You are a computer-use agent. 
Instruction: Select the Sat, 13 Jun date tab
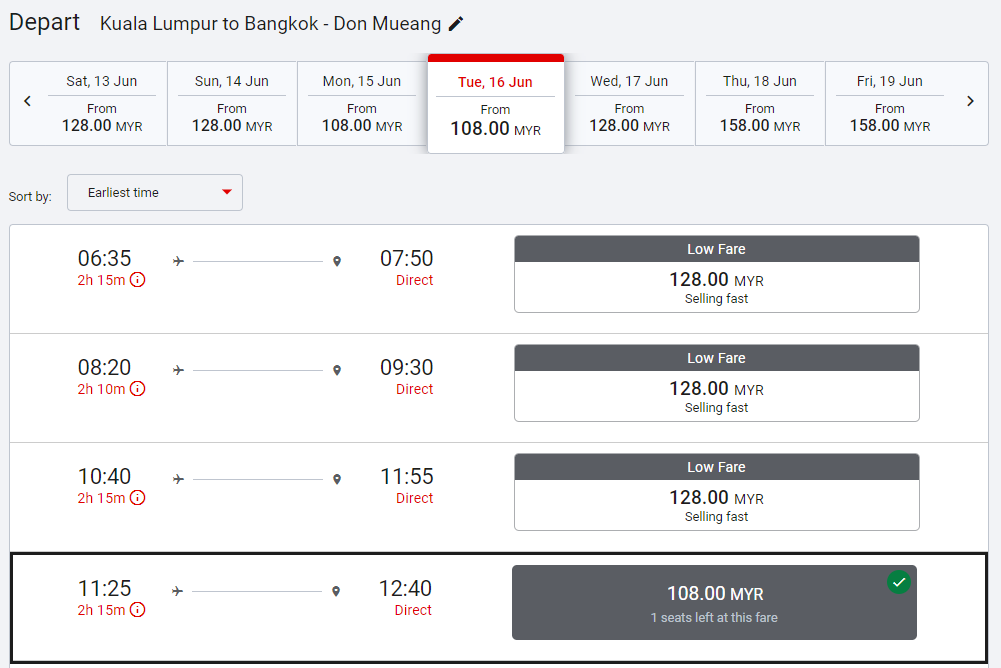pyautogui.click(x=102, y=104)
